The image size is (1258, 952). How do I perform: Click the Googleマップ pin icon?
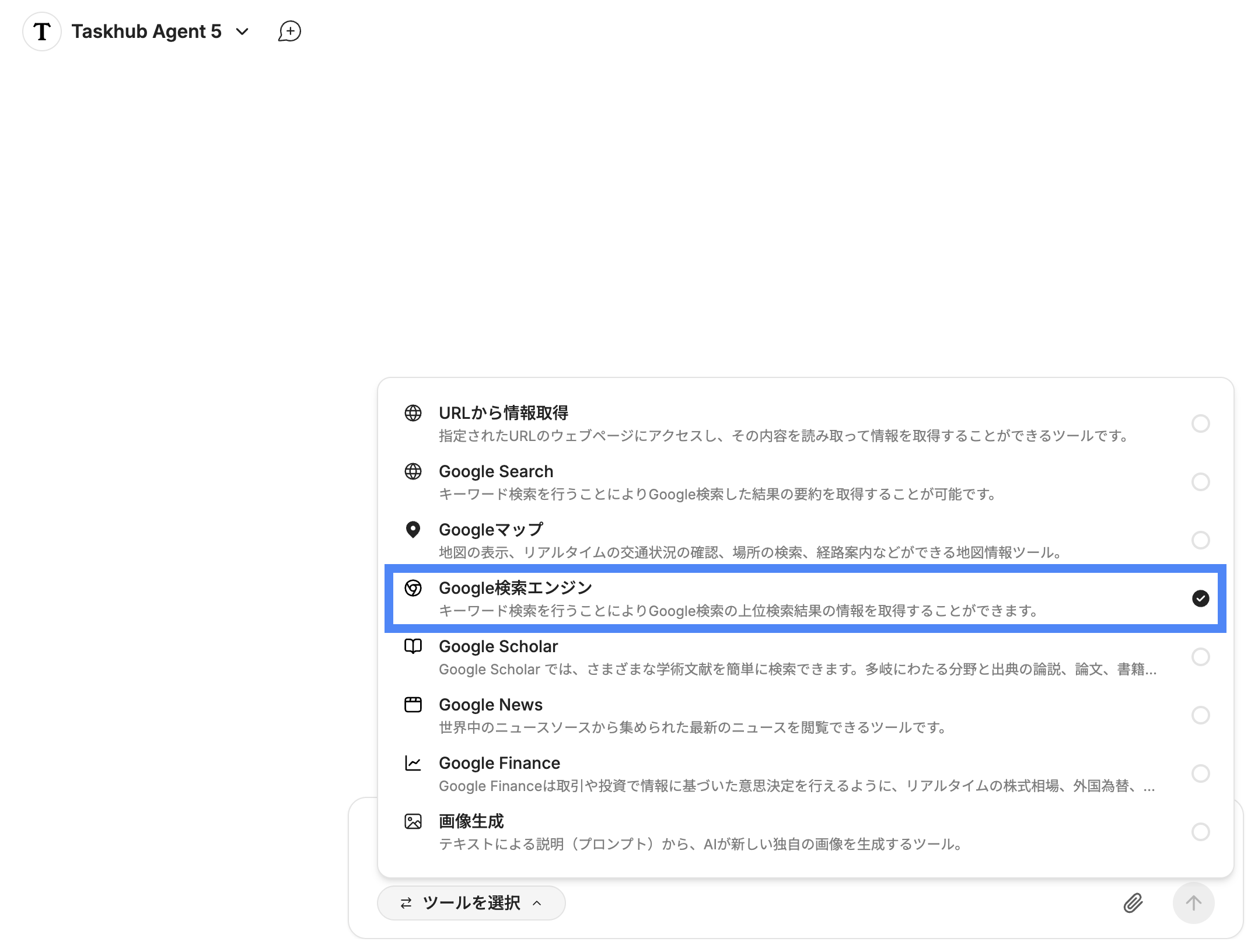pyautogui.click(x=413, y=530)
